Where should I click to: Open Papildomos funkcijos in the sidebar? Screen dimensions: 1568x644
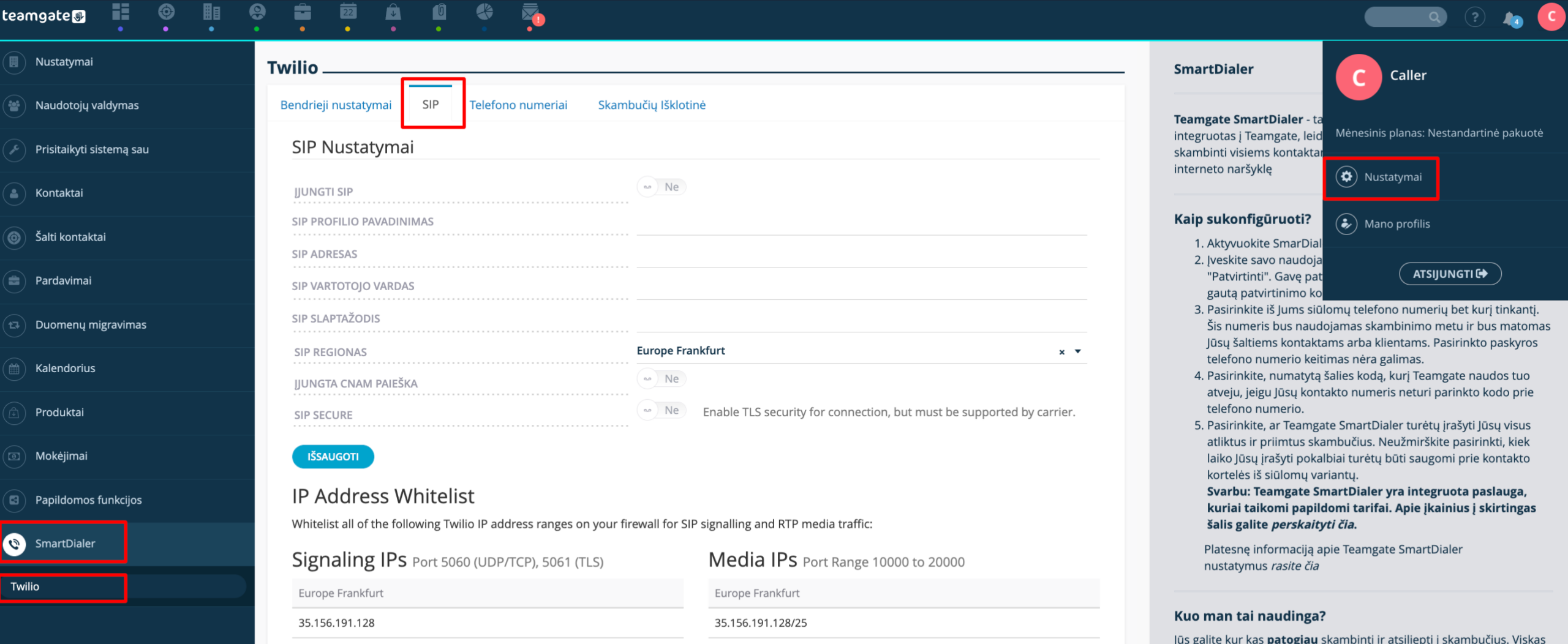point(127,500)
